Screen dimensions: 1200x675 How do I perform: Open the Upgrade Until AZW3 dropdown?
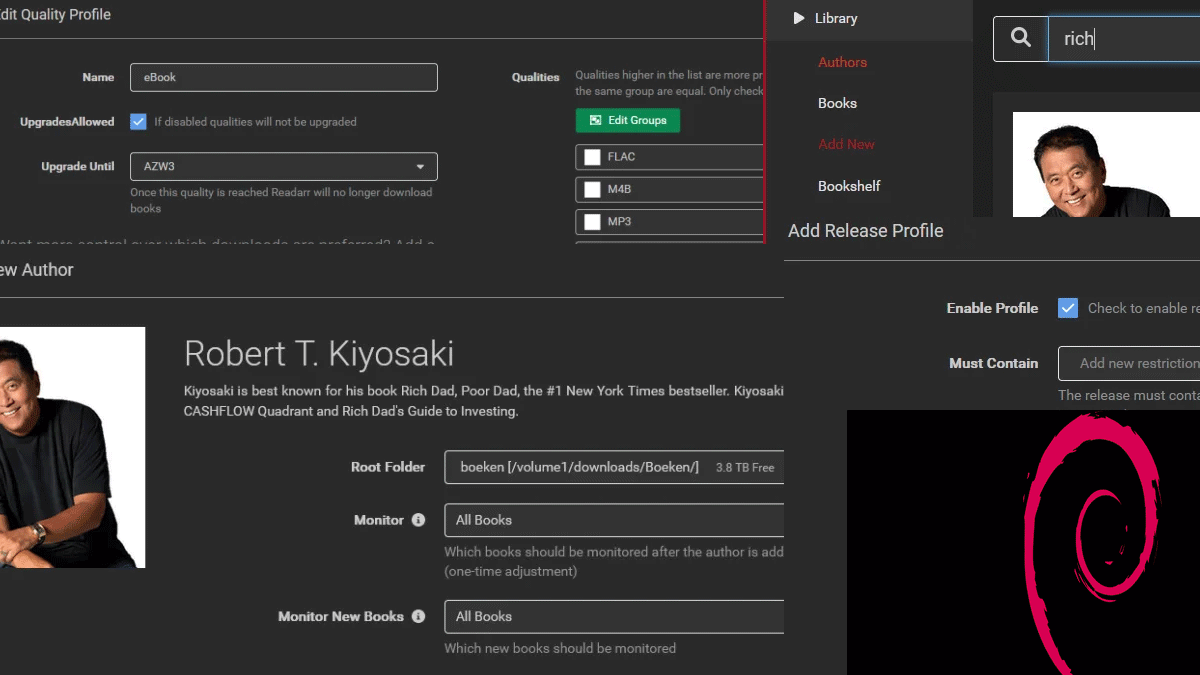pos(283,167)
